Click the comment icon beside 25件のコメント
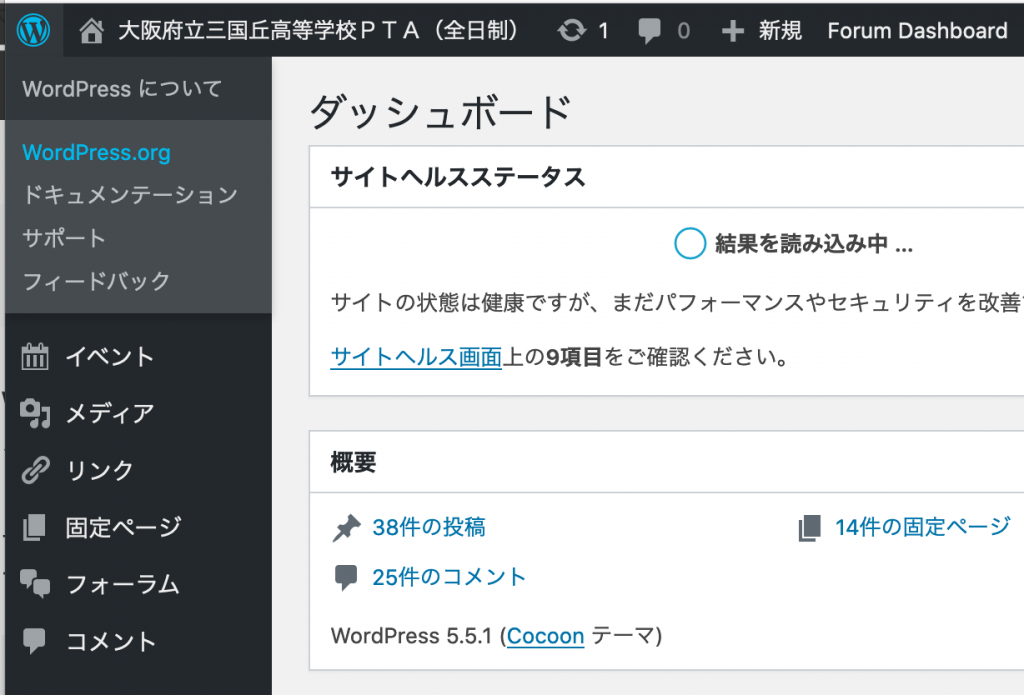 (x=345, y=577)
